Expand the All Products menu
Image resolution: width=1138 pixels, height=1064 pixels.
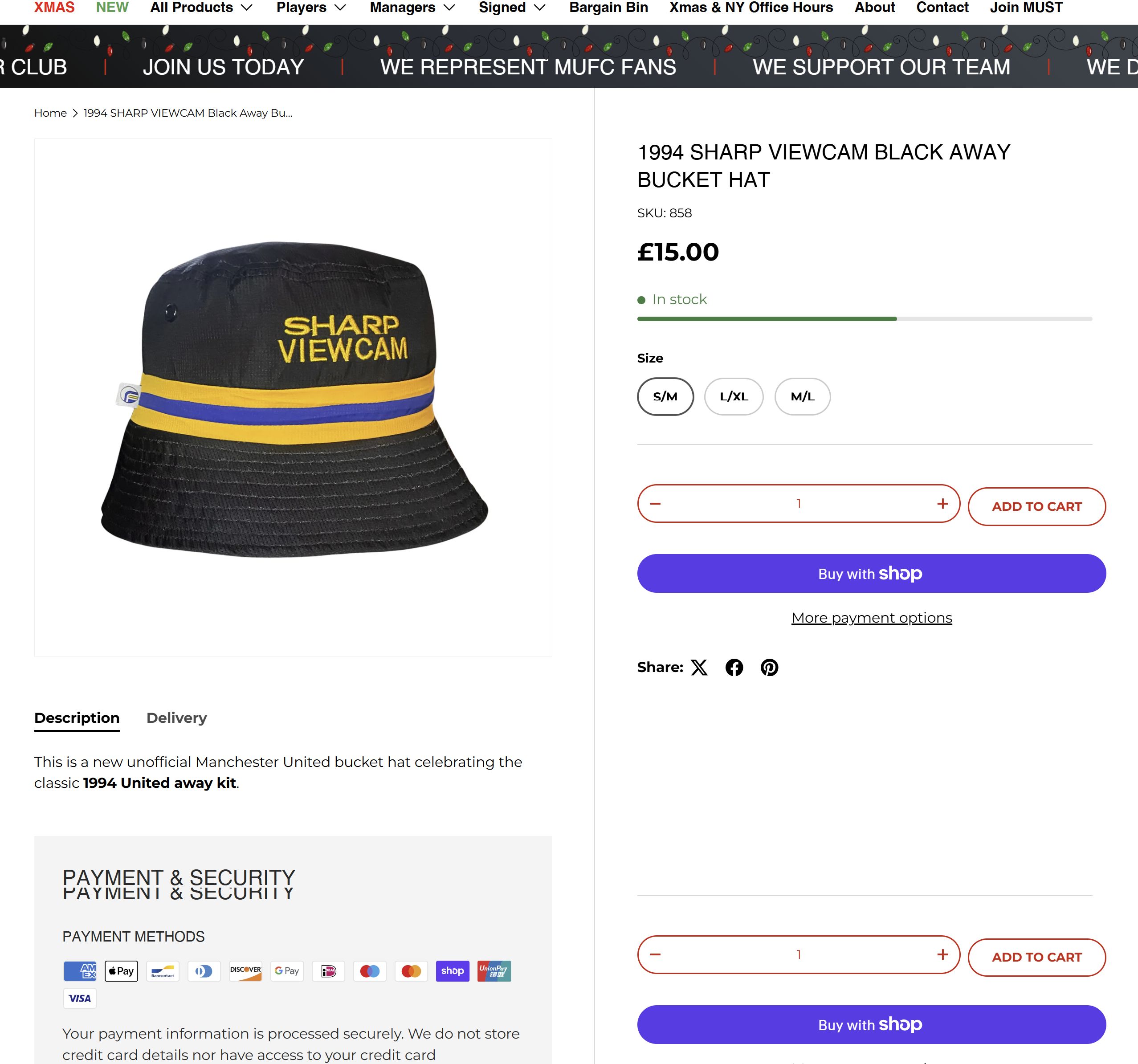201,8
